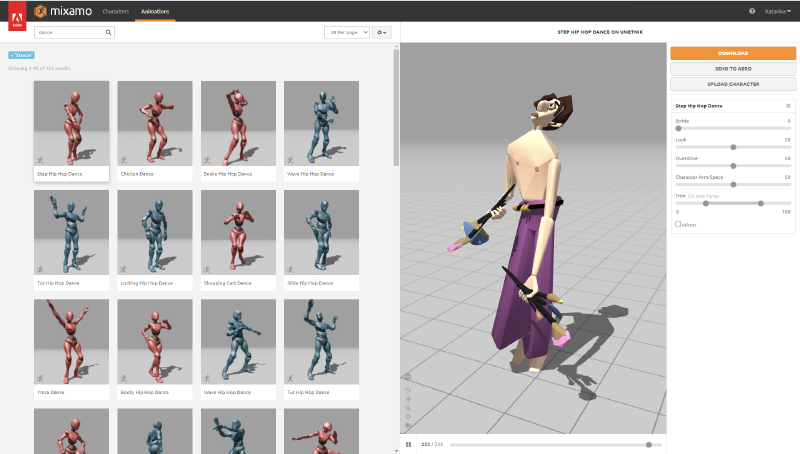This screenshot has height=454, width=800.
Task: Adjust the Overdrive slider
Action: (733, 166)
